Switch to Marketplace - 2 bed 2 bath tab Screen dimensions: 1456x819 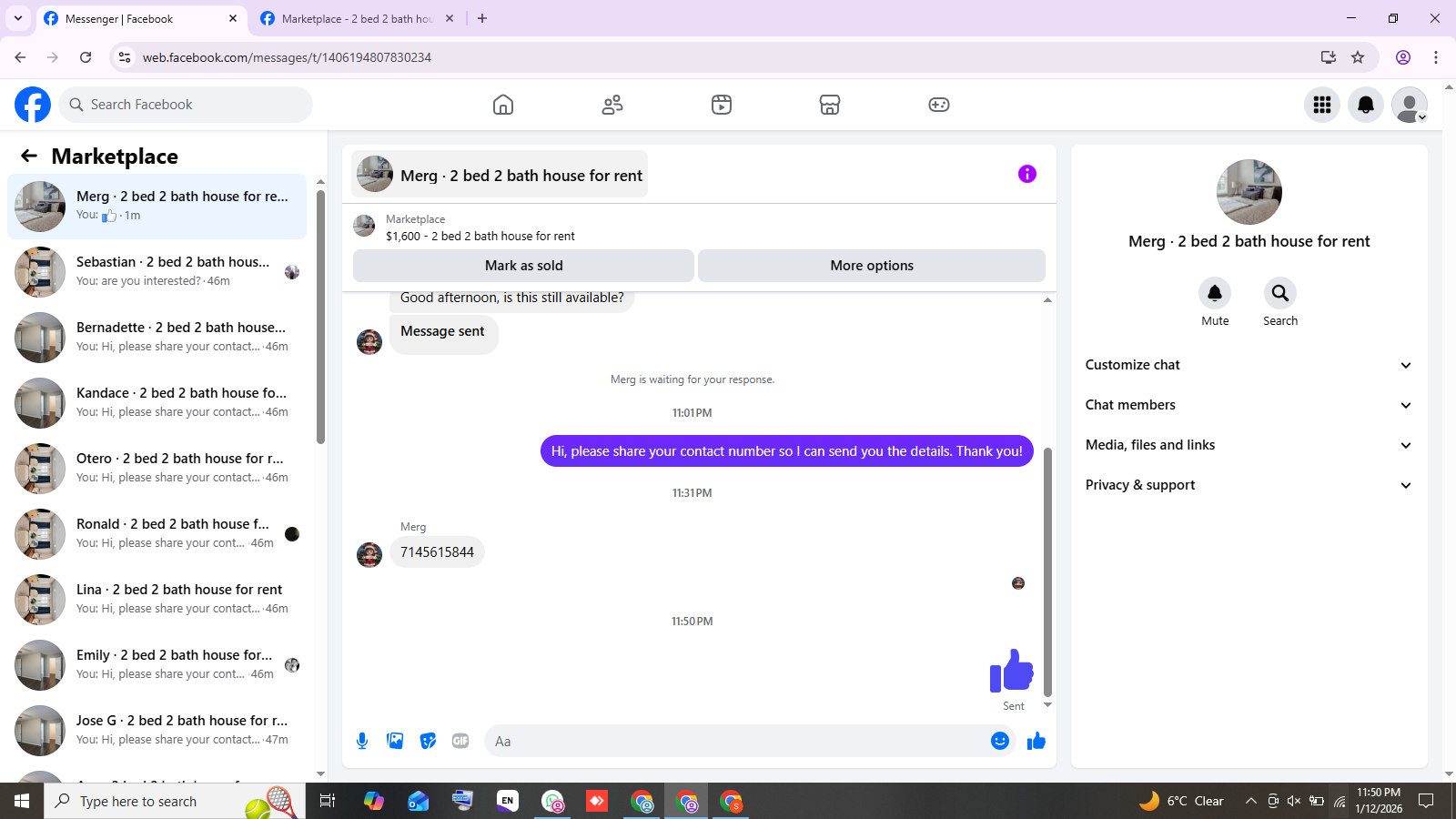coord(357,18)
